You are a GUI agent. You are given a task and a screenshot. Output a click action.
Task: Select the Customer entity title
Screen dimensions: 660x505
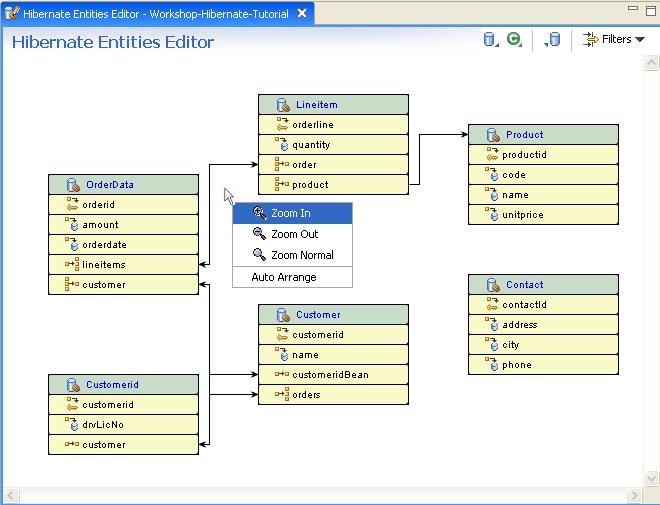pyautogui.click(x=318, y=315)
